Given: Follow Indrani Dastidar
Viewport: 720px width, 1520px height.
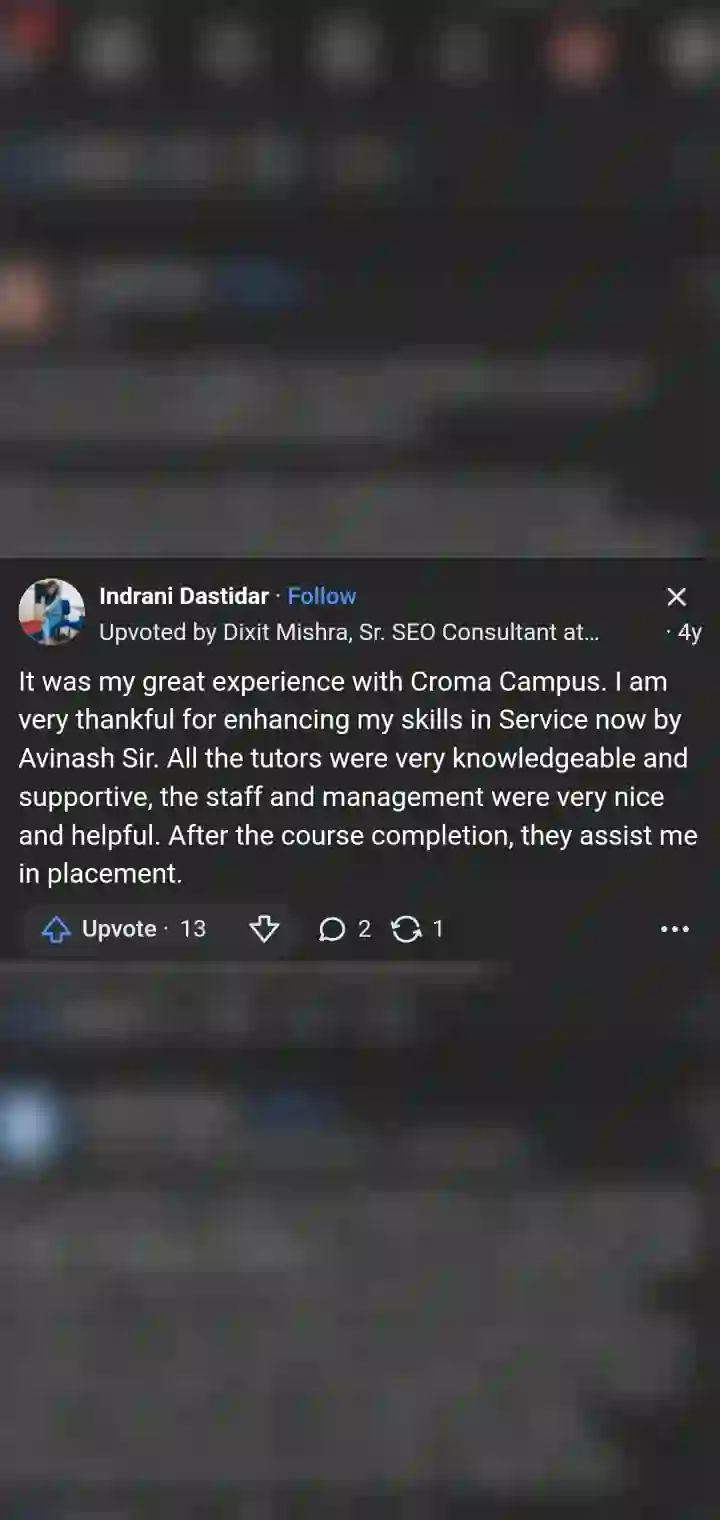Looking at the screenshot, I should 322,596.
